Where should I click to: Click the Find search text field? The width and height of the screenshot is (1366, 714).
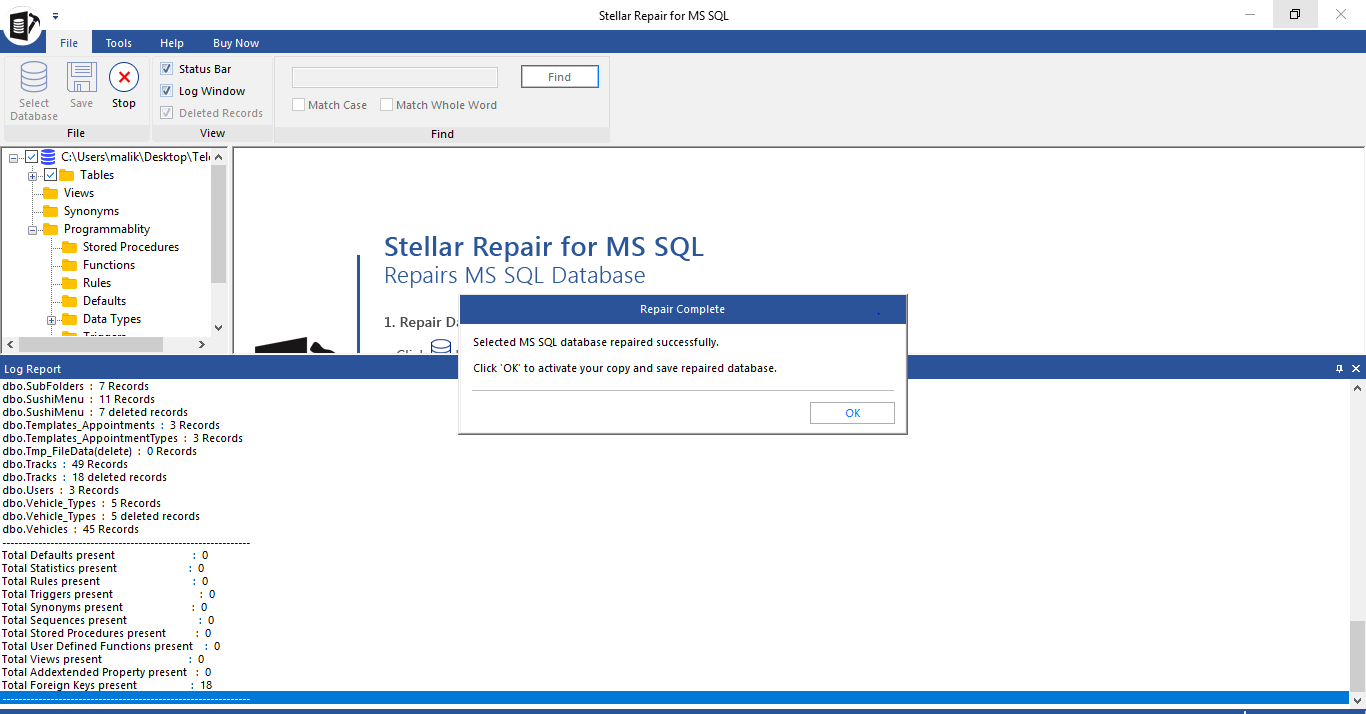coord(395,77)
